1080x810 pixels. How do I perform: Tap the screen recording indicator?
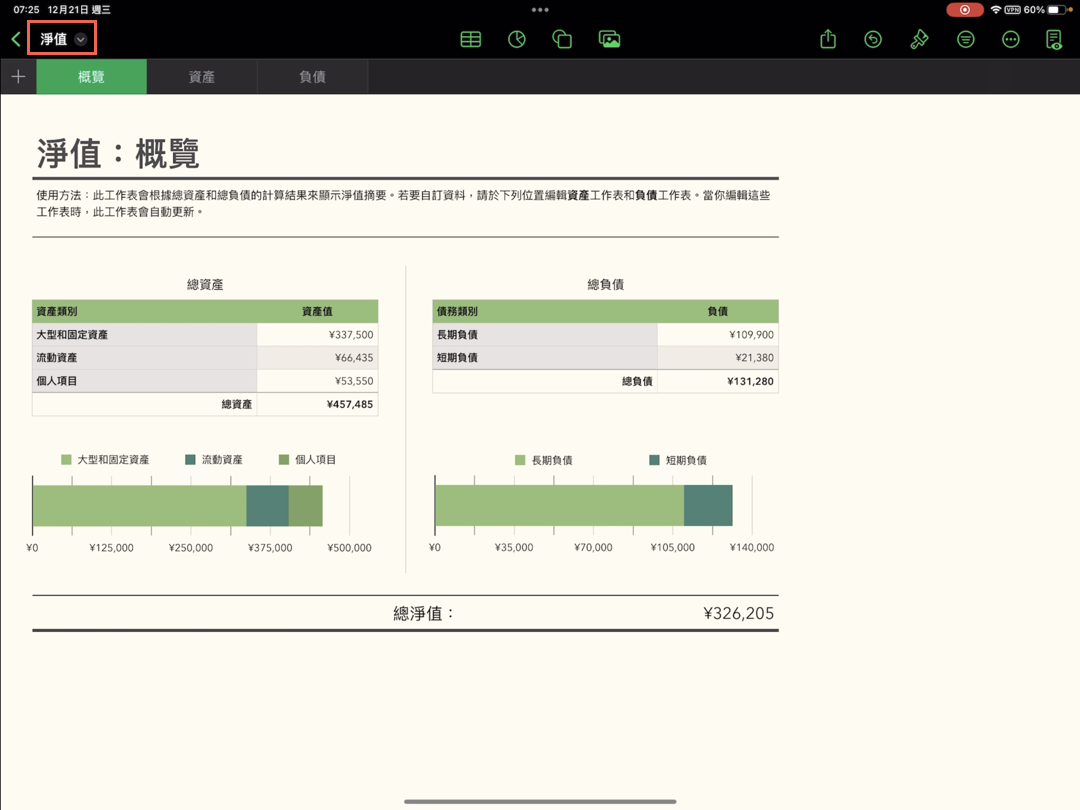pyautogui.click(x=964, y=10)
